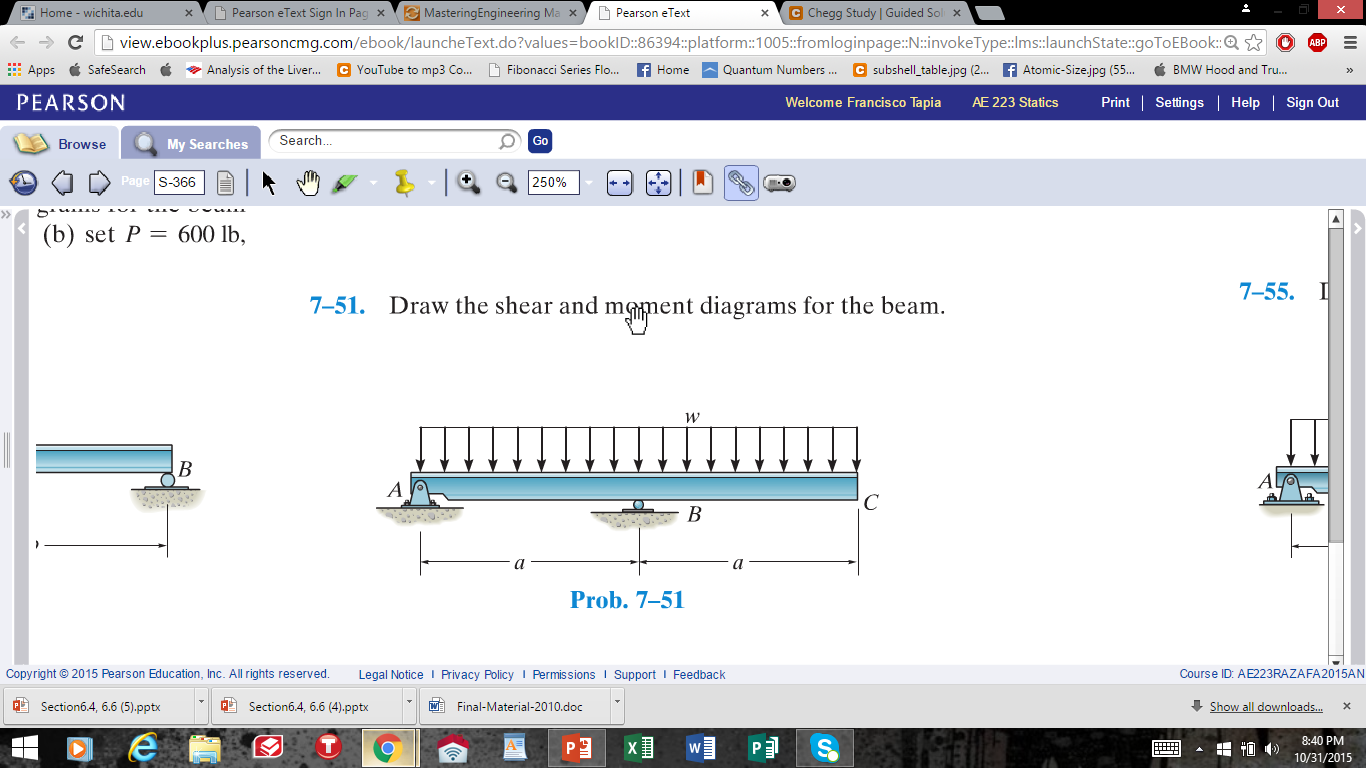Open the Apps bookmarks shortcut
The height and width of the screenshot is (768, 1366).
pos(31,70)
